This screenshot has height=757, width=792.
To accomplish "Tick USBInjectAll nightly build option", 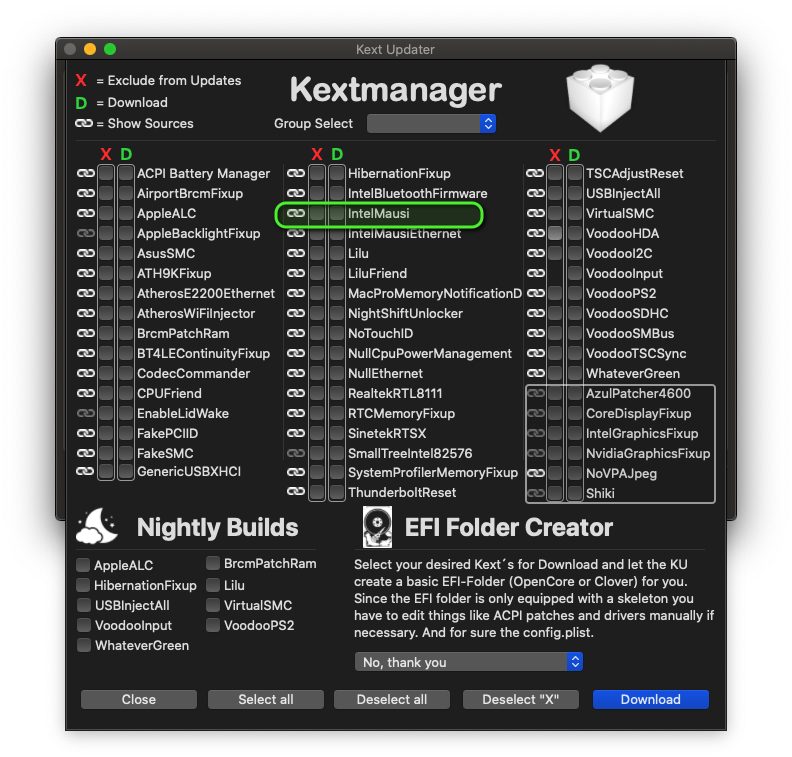I will tap(83, 605).
